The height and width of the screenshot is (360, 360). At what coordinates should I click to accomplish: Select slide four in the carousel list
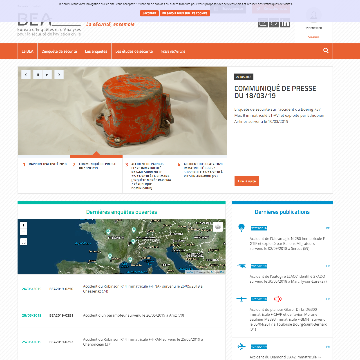click(x=201, y=170)
